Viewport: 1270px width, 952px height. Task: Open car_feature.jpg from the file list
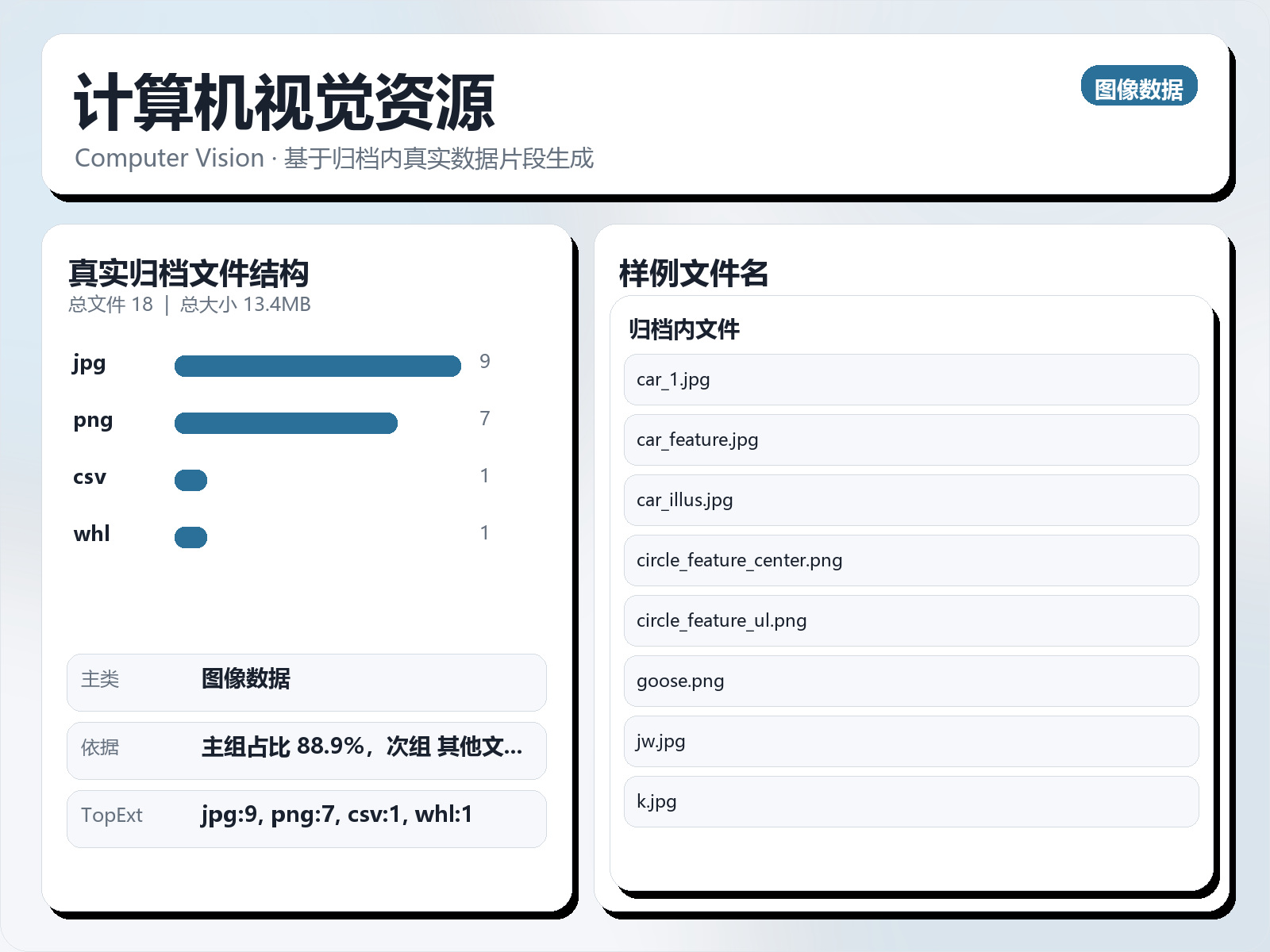910,440
